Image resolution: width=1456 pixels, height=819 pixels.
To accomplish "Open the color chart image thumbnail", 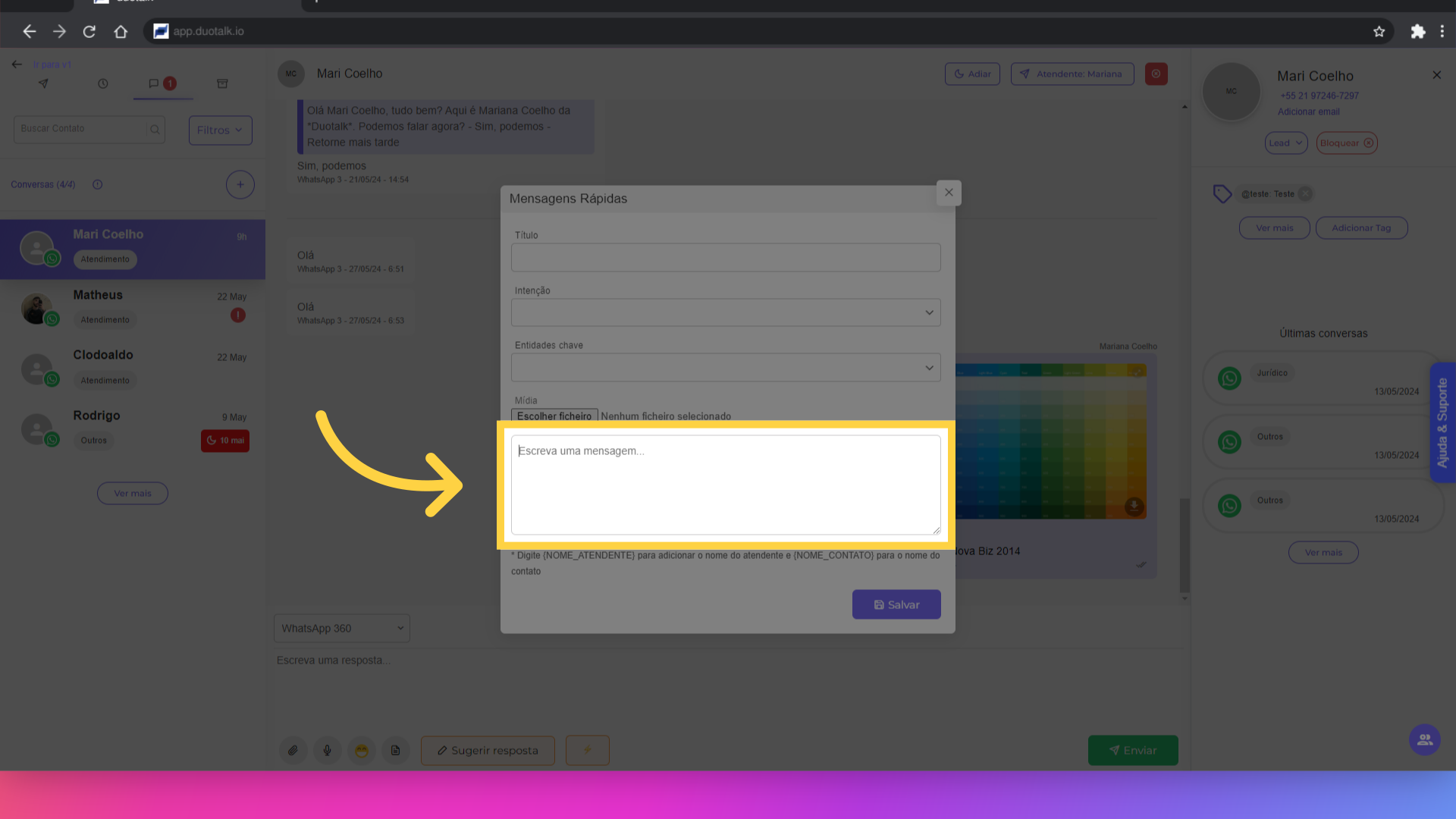I will (x=1051, y=441).
